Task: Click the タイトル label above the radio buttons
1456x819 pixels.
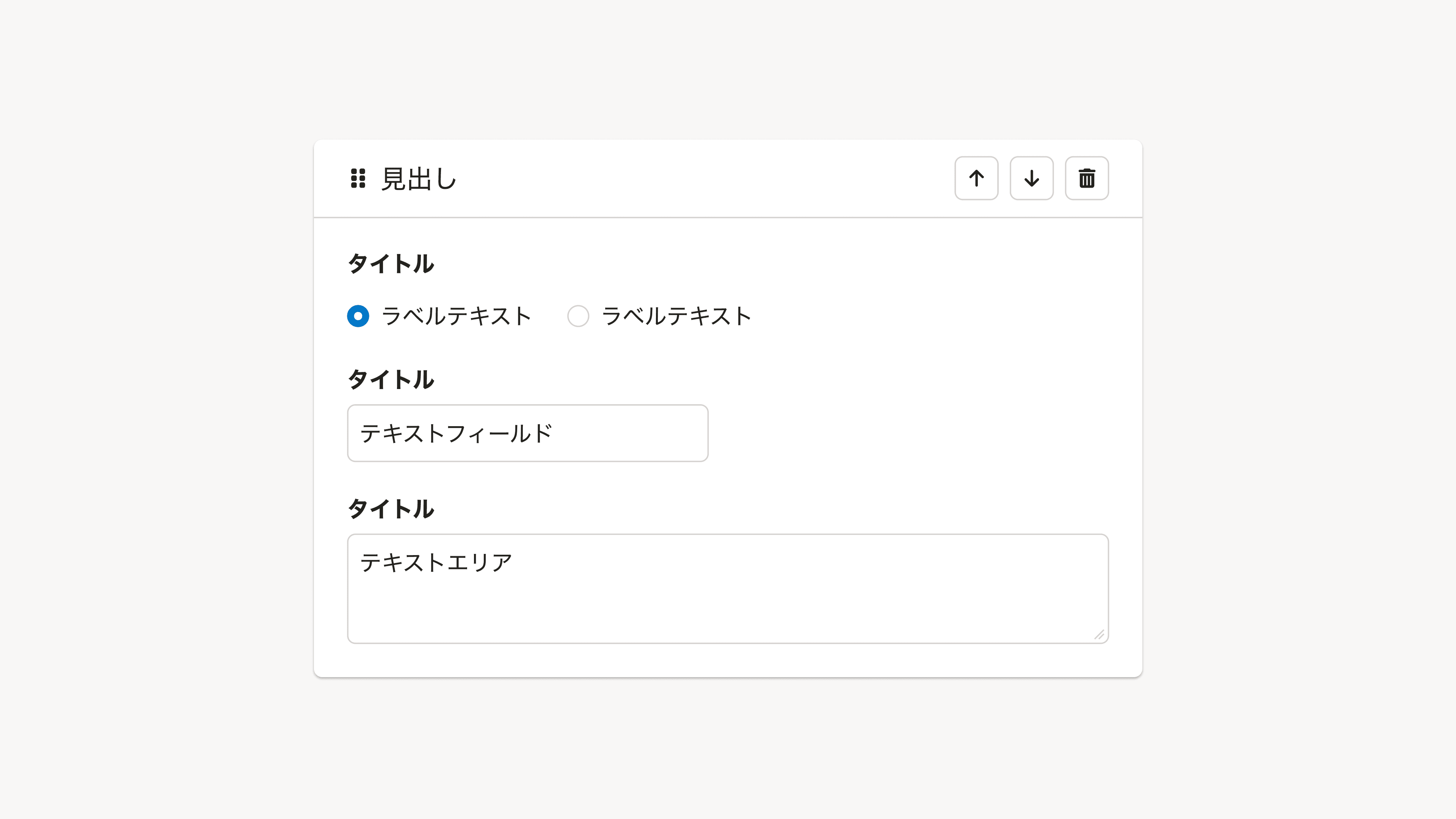Action: pyautogui.click(x=391, y=264)
